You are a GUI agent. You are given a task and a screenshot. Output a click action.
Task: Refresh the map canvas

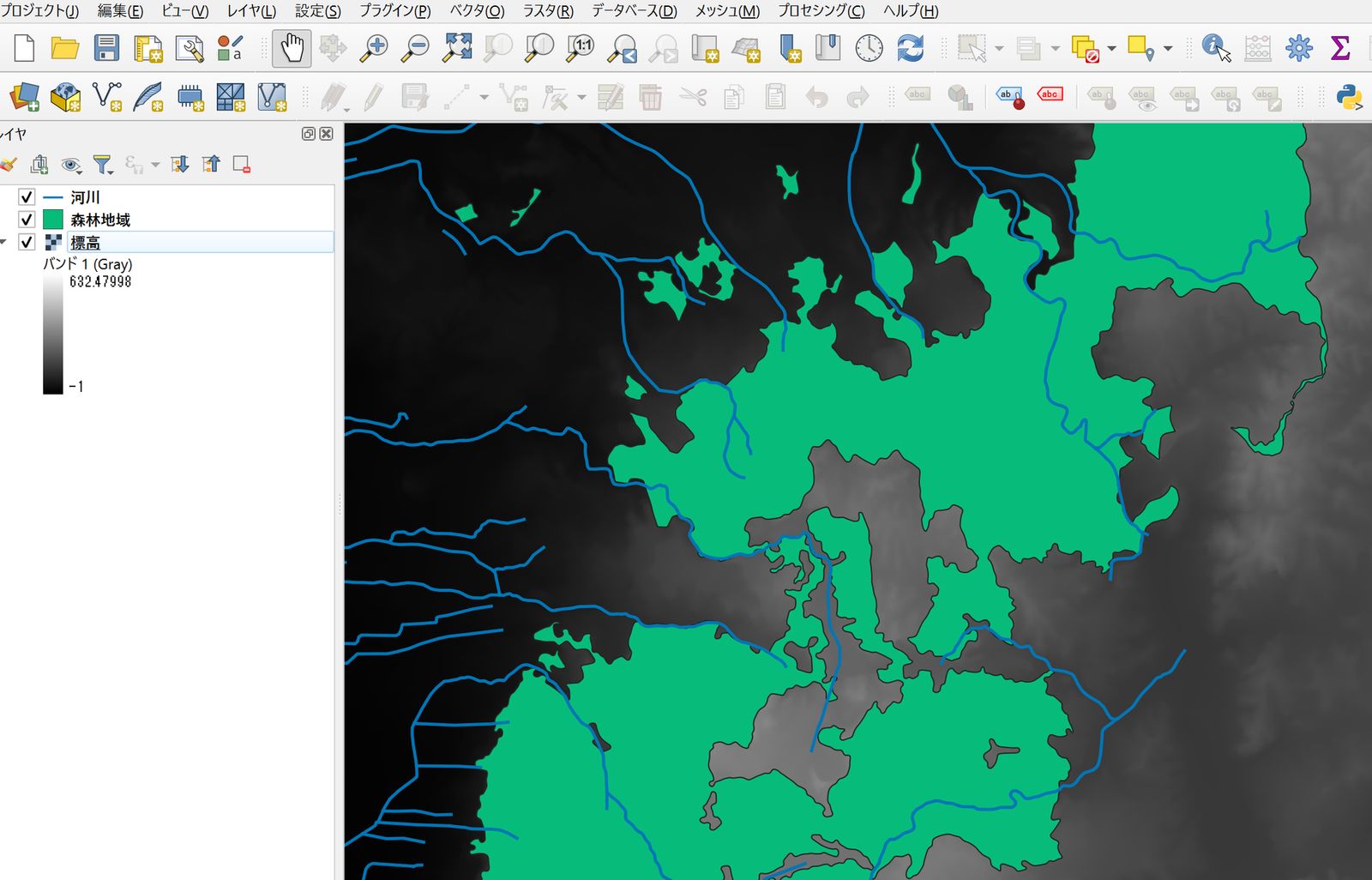point(911,48)
